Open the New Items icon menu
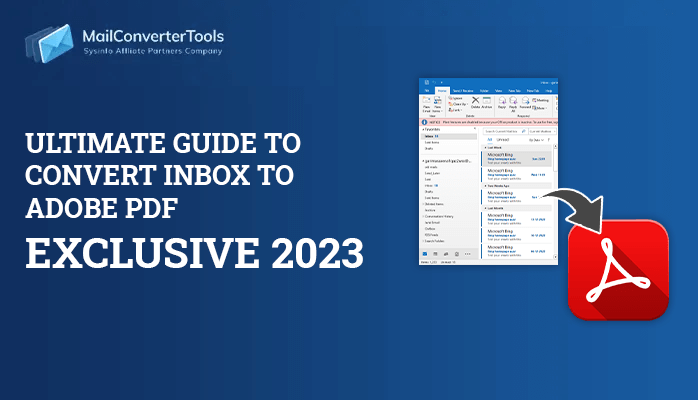The image size is (698, 400). 437,100
